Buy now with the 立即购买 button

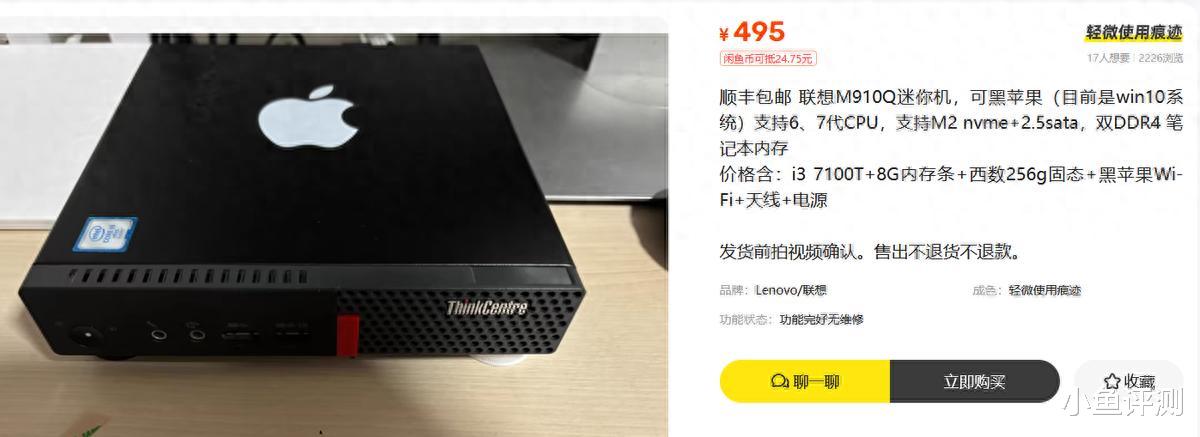pos(974,381)
